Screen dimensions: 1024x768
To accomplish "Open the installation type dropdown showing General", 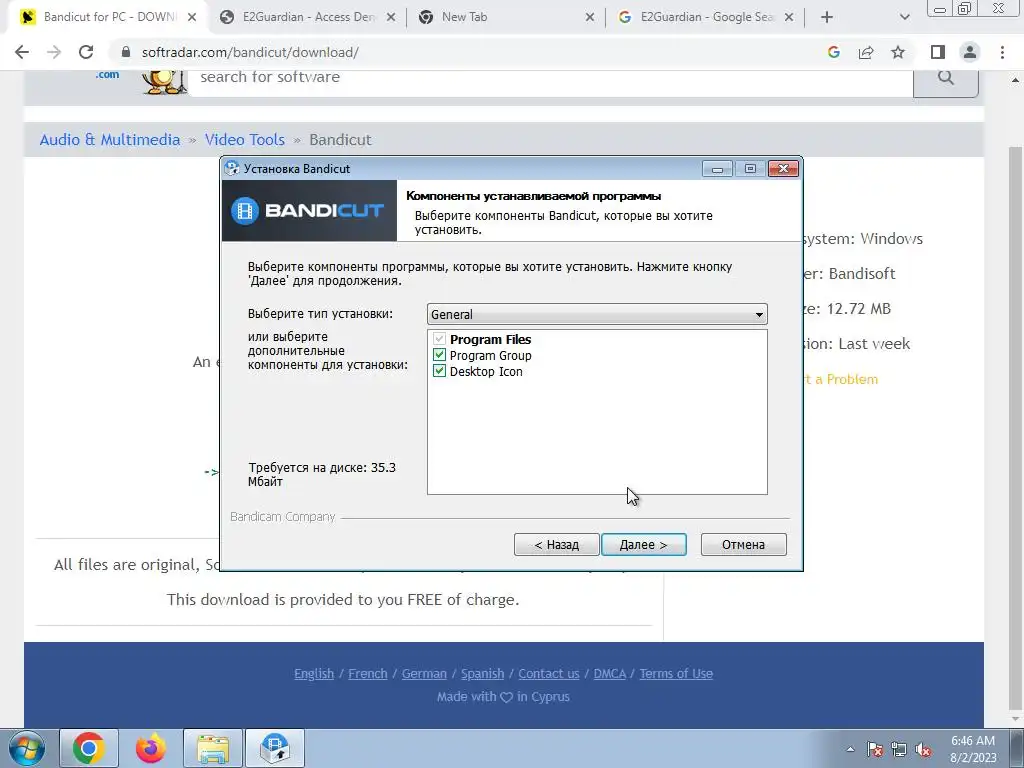I will point(597,314).
